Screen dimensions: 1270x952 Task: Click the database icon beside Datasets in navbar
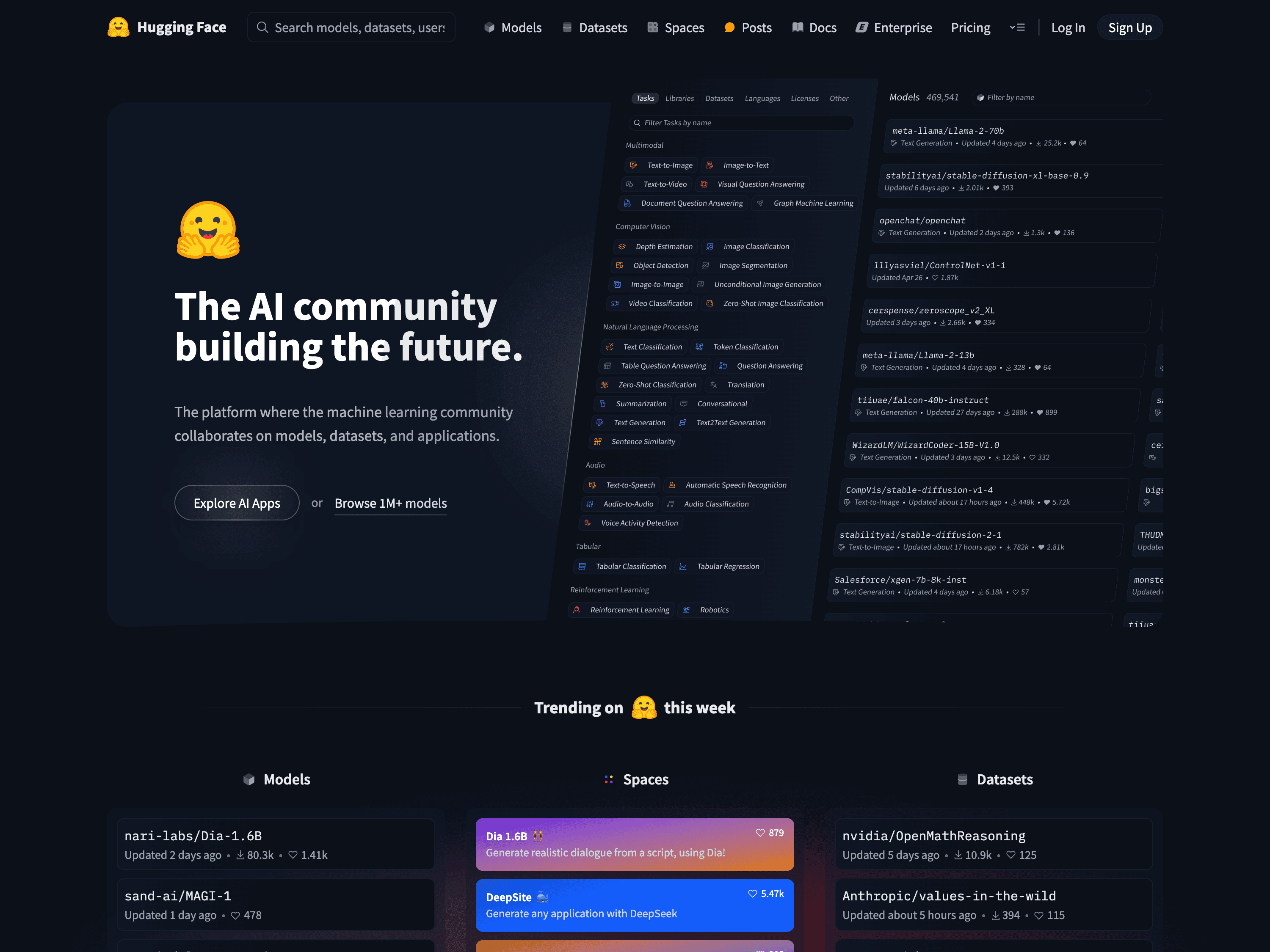pos(567,27)
